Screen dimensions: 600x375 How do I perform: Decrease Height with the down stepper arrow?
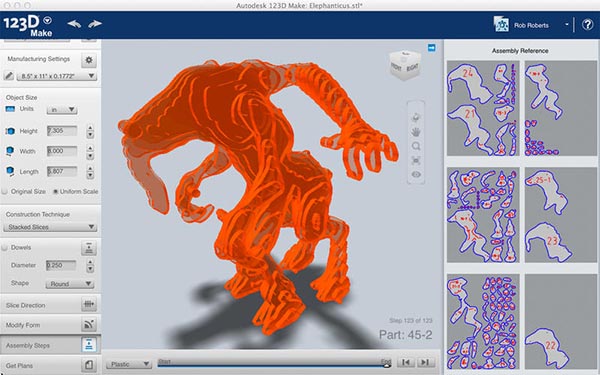[x=90, y=135]
